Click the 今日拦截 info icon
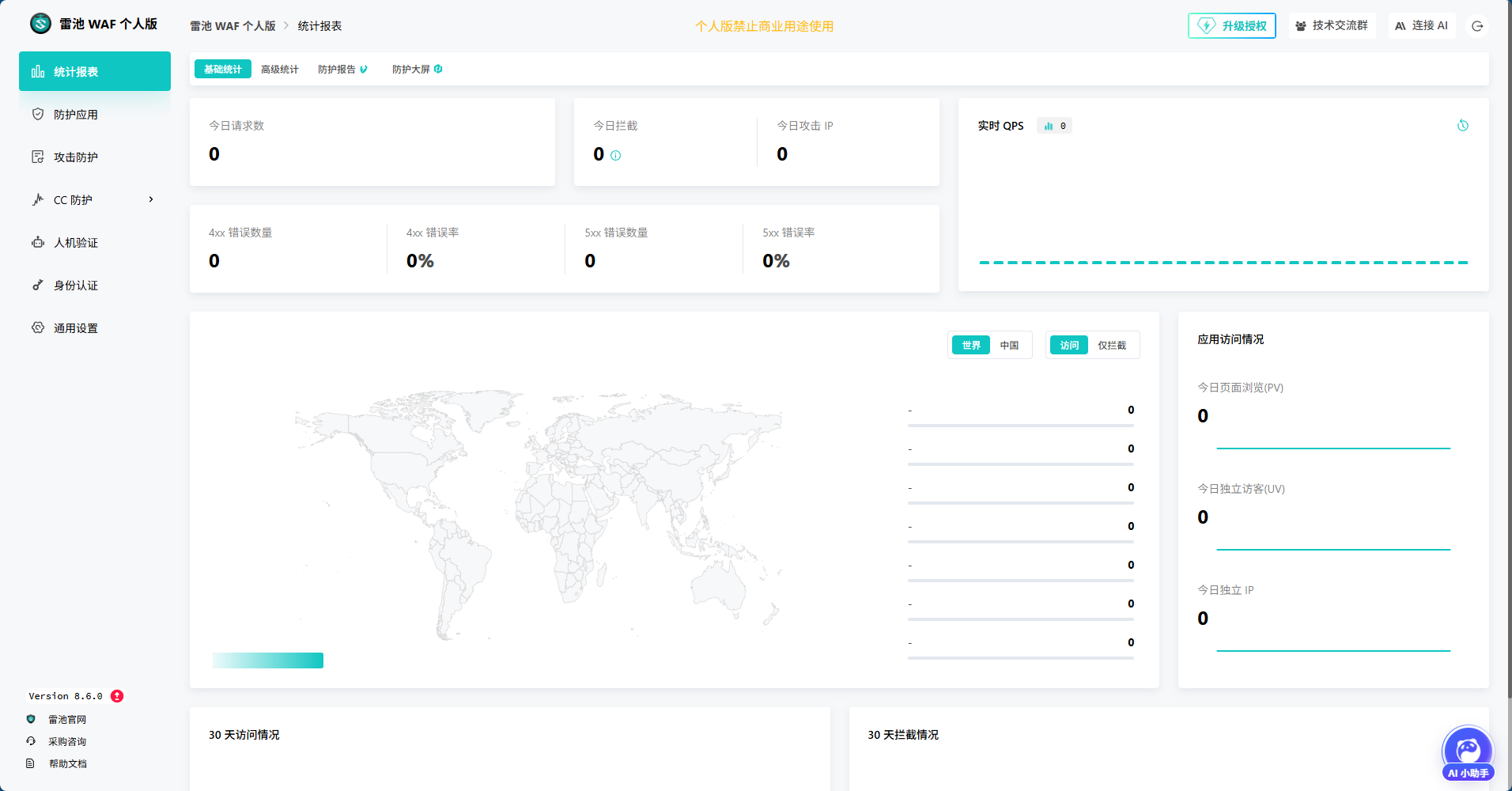The height and width of the screenshot is (791, 1512). (x=616, y=156)
